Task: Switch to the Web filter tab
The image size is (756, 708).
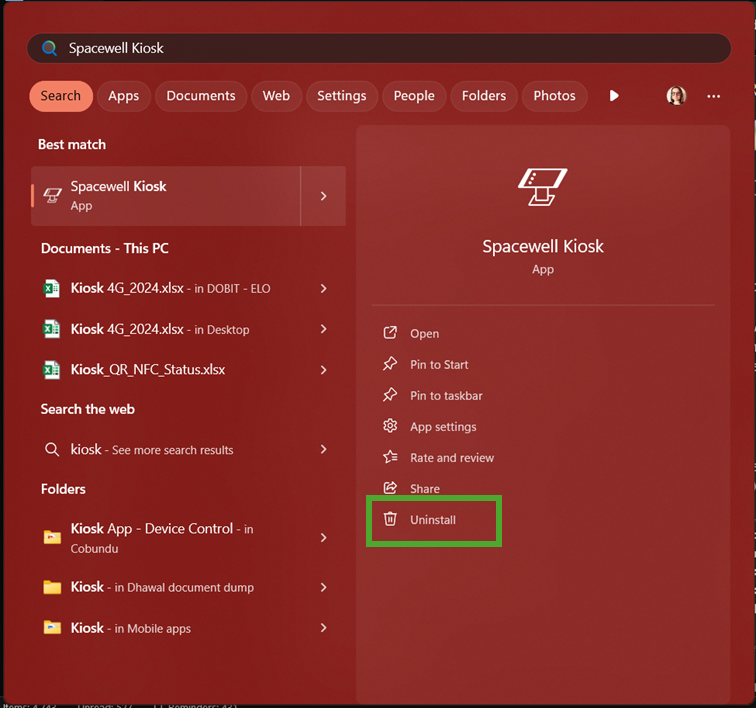Action: pos(276,96)
